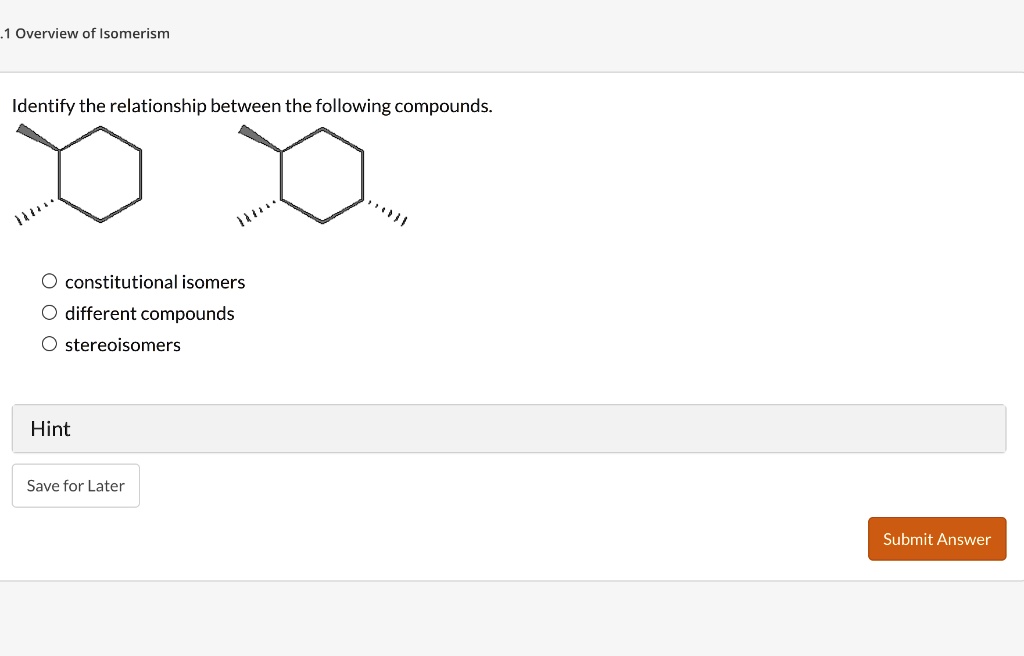The width and height of the screenshot is (1024, 656).
Task: Click the right dashed substituent of molecule two
Action: tap(392, 215)
